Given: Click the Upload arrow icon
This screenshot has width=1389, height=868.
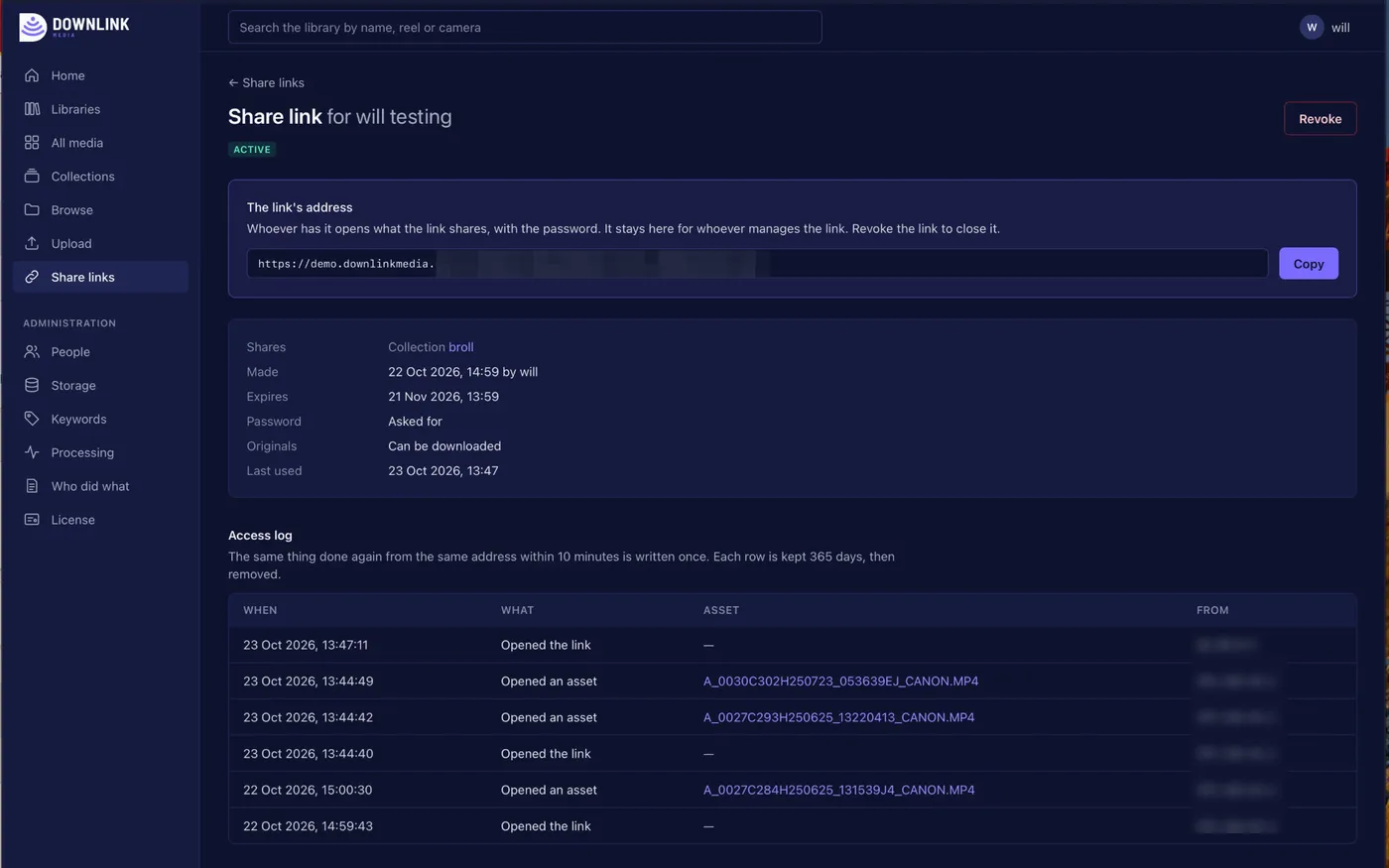Looking at the screenshot, I should 32,244.
